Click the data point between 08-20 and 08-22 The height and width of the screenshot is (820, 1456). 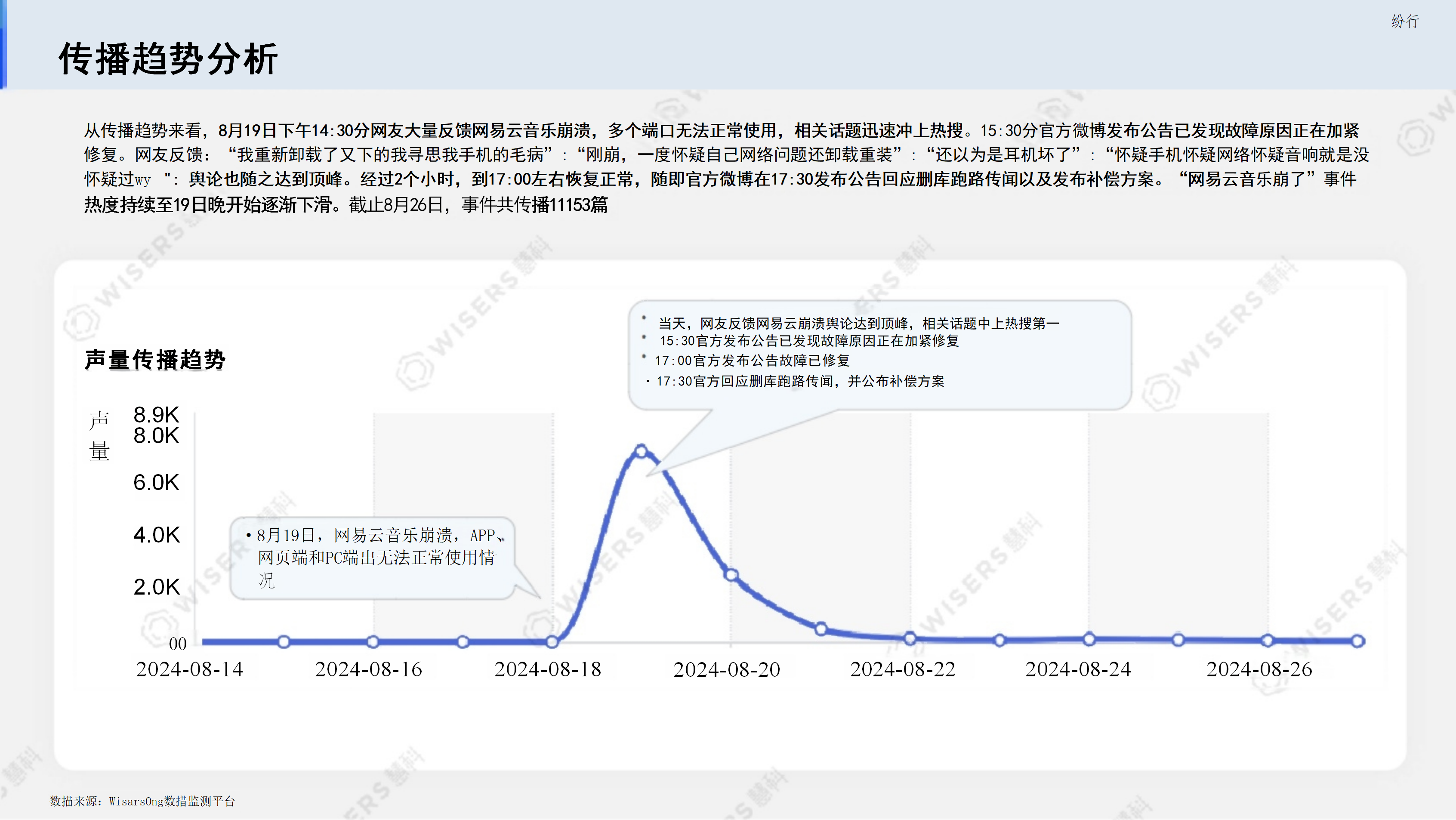[x=821, y=629]
